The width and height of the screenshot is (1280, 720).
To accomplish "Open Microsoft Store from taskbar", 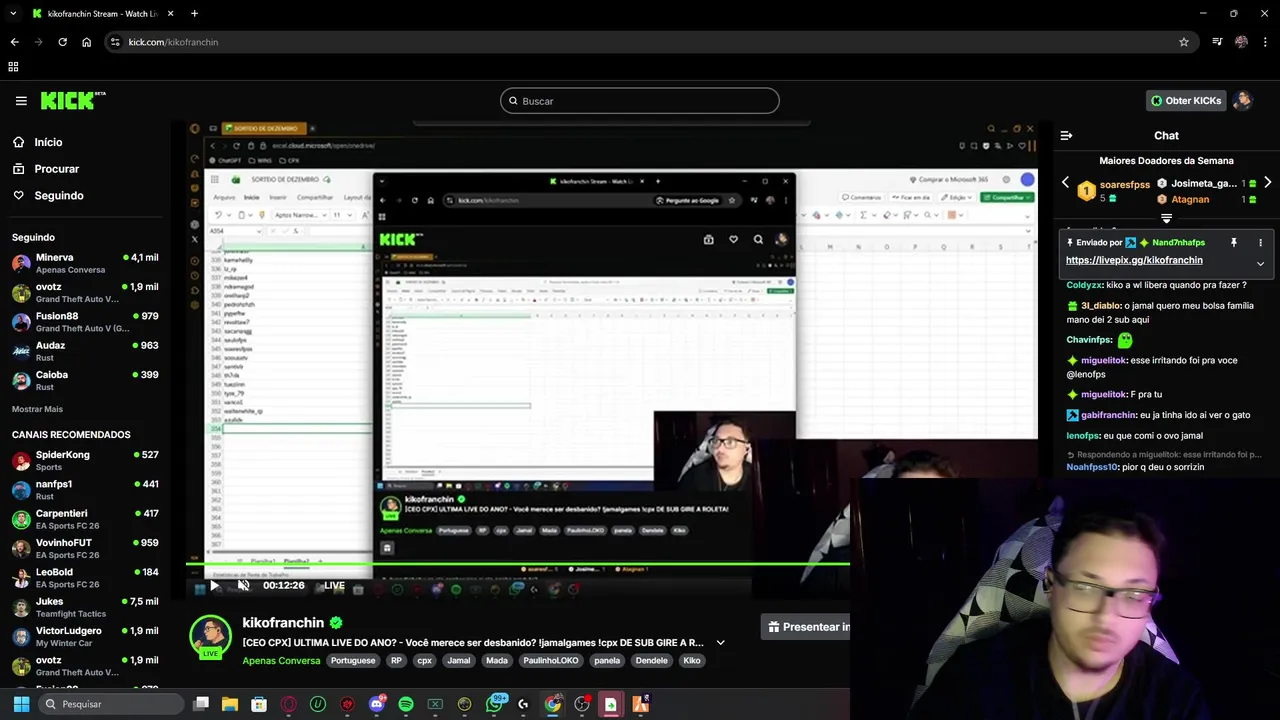I will click(259, 704).
